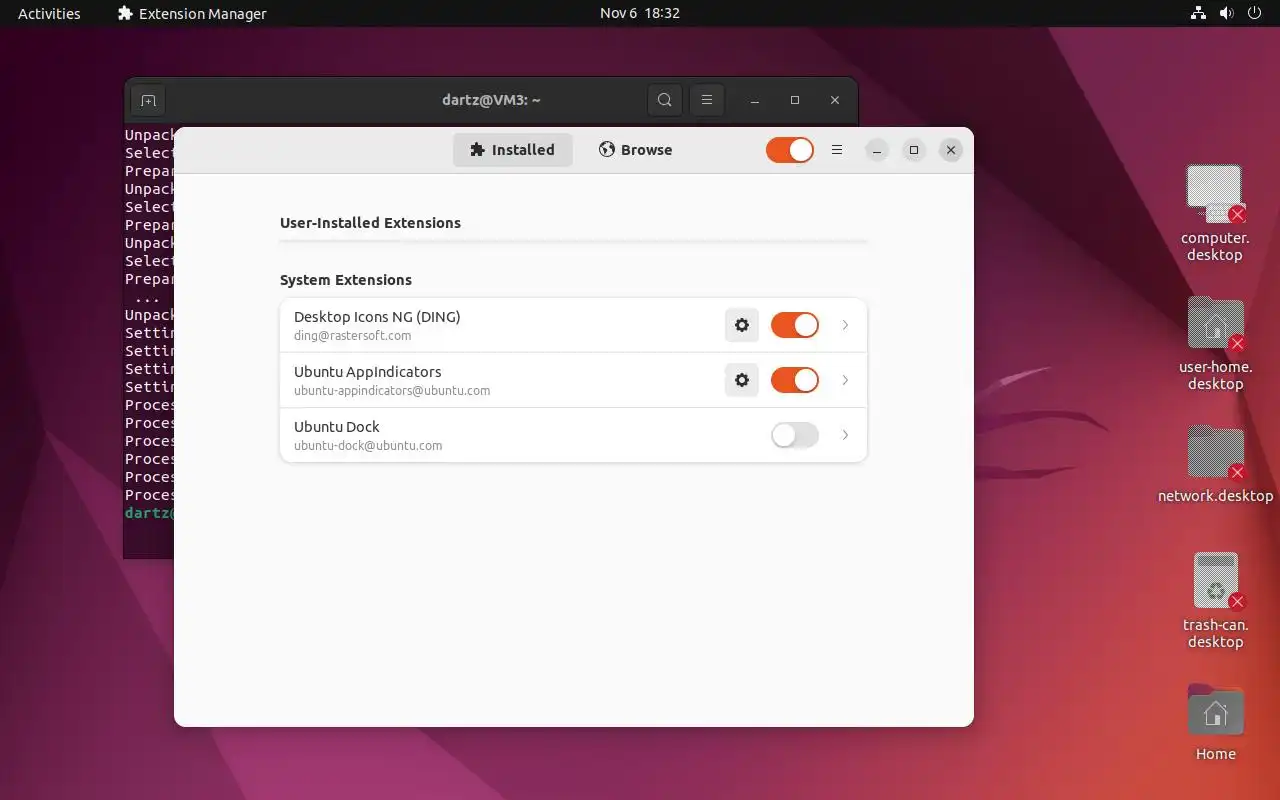Click ubuntu-appindicators@ubuntu.com text
This screenshot has width=1280, height=800.
coord(392,391)
